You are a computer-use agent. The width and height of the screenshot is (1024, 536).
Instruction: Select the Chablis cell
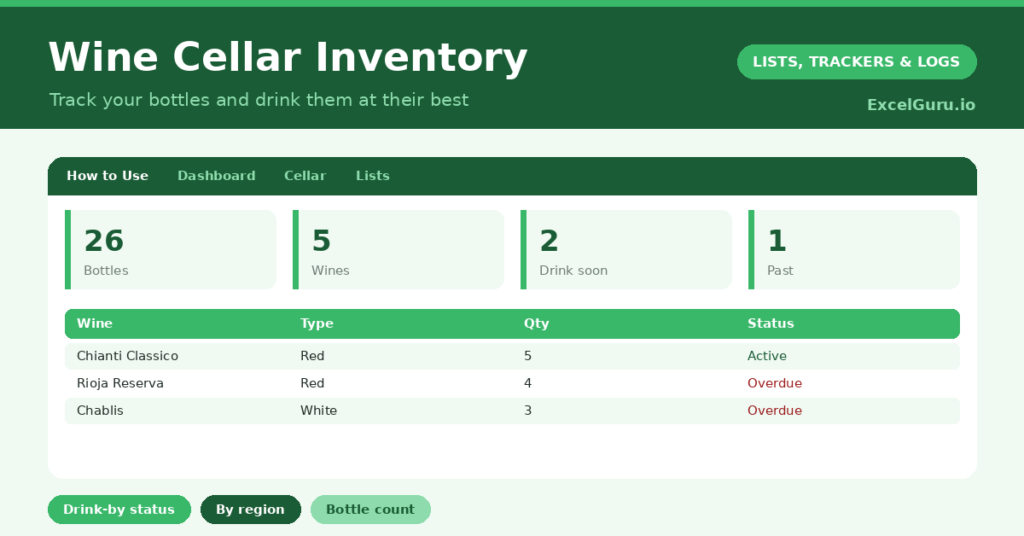[100, 411]
